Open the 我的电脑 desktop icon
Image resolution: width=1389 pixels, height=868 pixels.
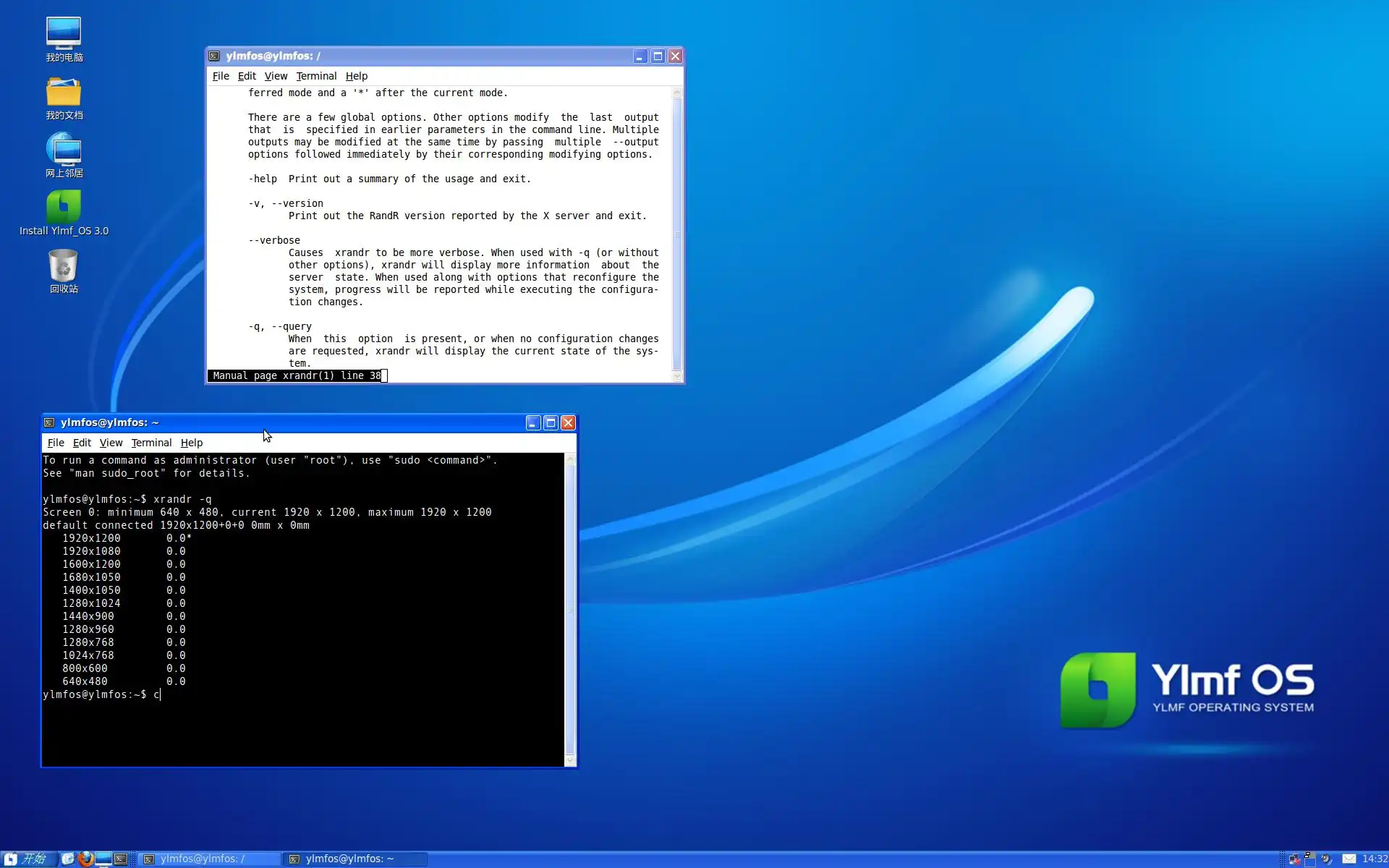coord(64,33)
